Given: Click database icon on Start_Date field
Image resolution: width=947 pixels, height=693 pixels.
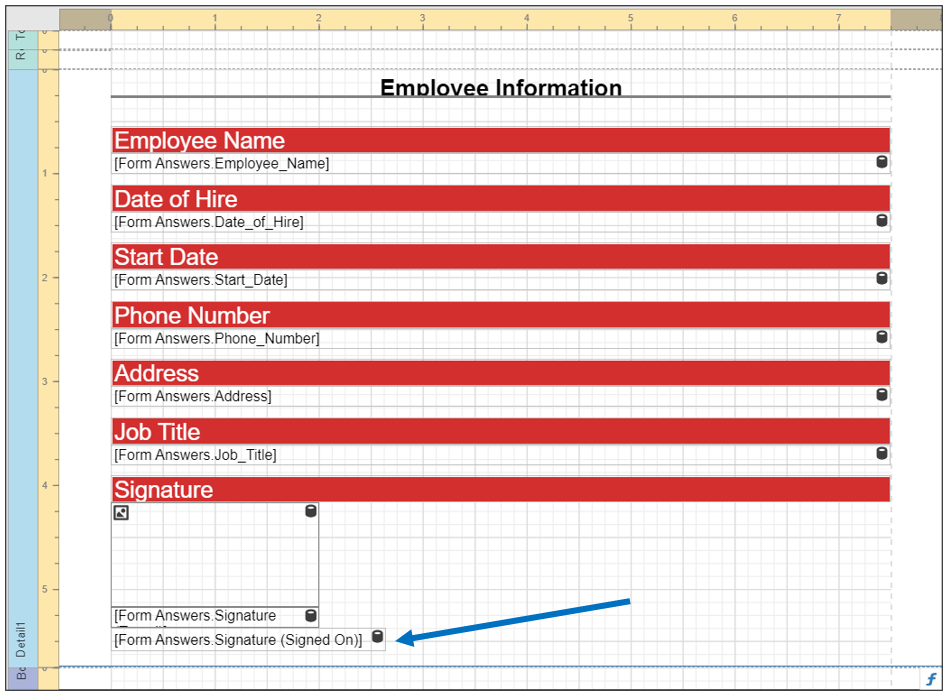Looking at the screenshot, I should tap(882, 279).
